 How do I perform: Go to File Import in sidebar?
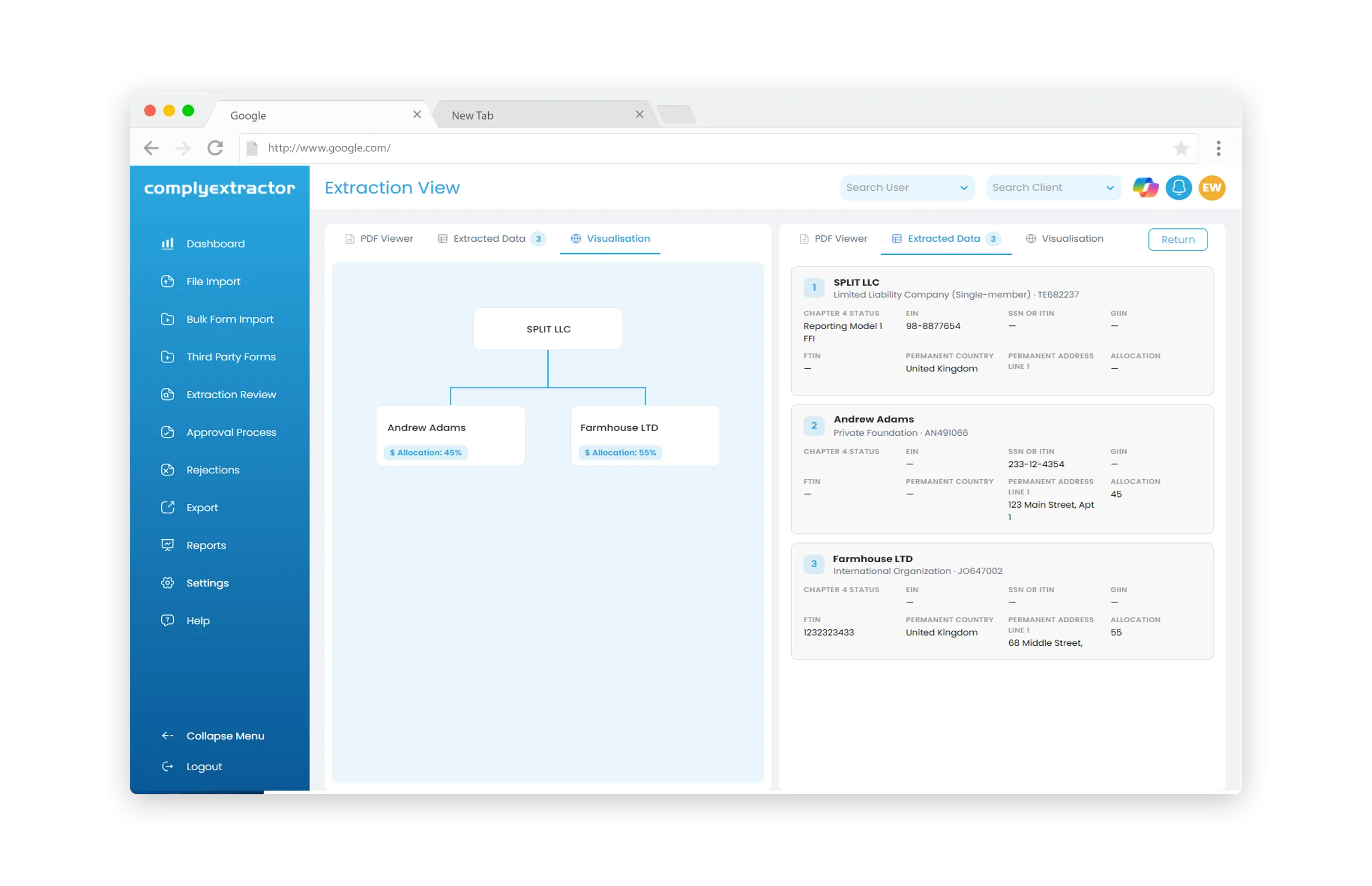200,281
